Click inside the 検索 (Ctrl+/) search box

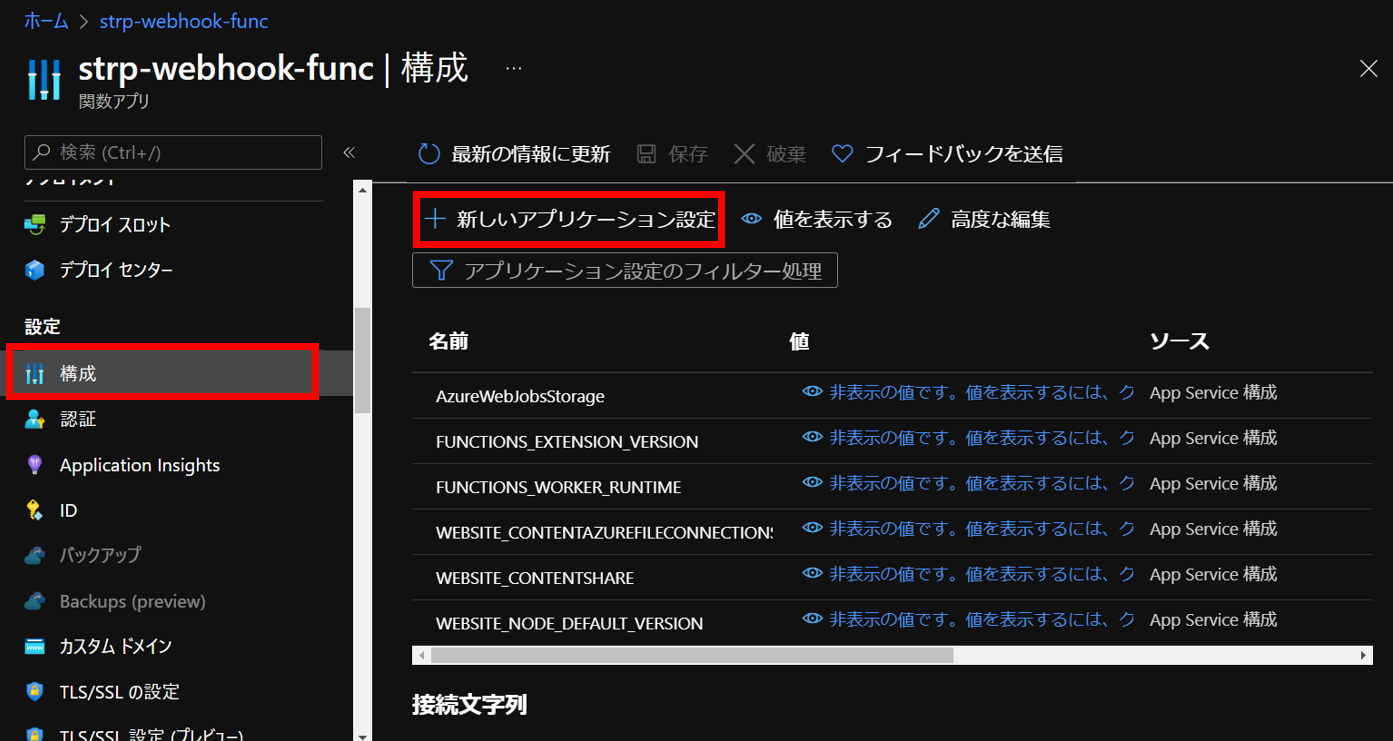pyautogui.click(x=172, y=151)
